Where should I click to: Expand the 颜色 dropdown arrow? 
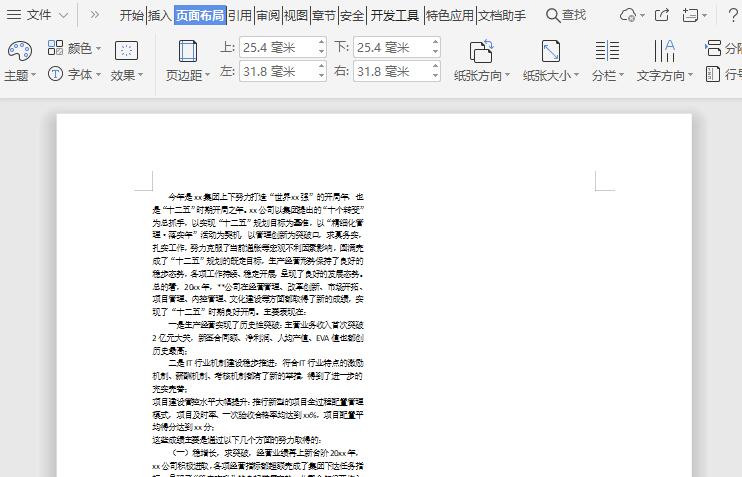click(98, 48)
